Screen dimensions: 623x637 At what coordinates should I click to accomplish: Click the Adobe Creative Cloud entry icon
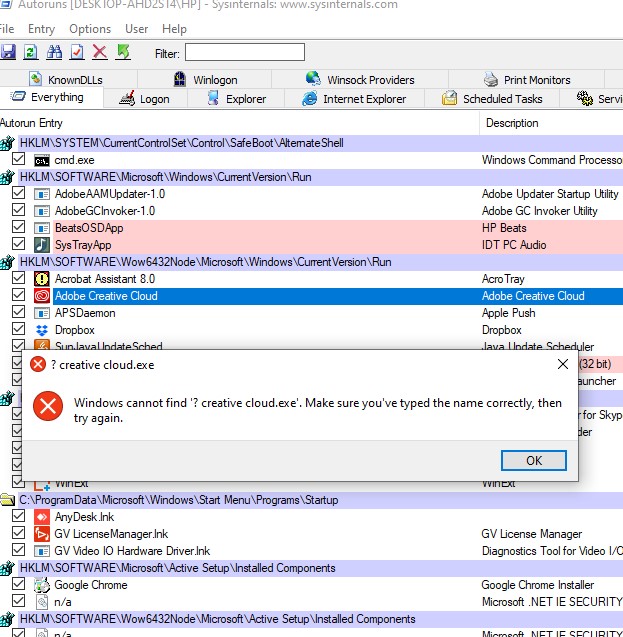pos(41,296)
